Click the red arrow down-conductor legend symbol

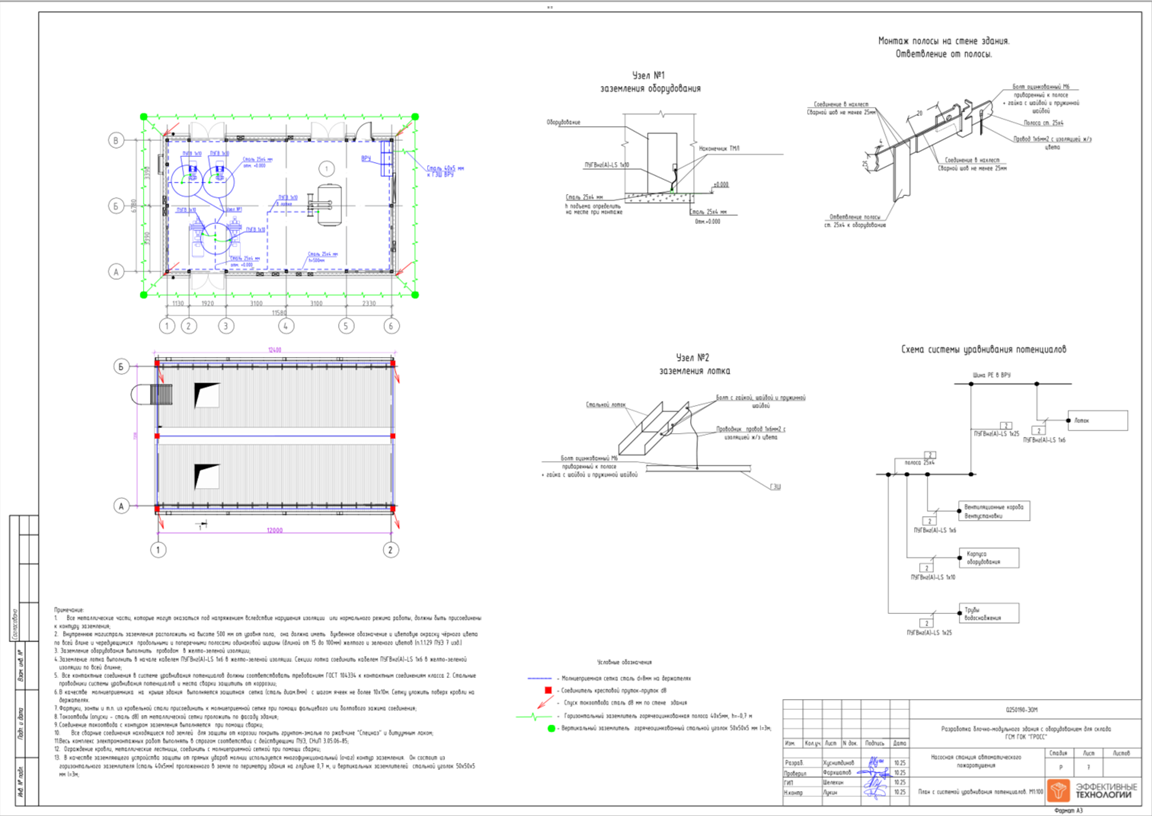[x=544, y=703]
